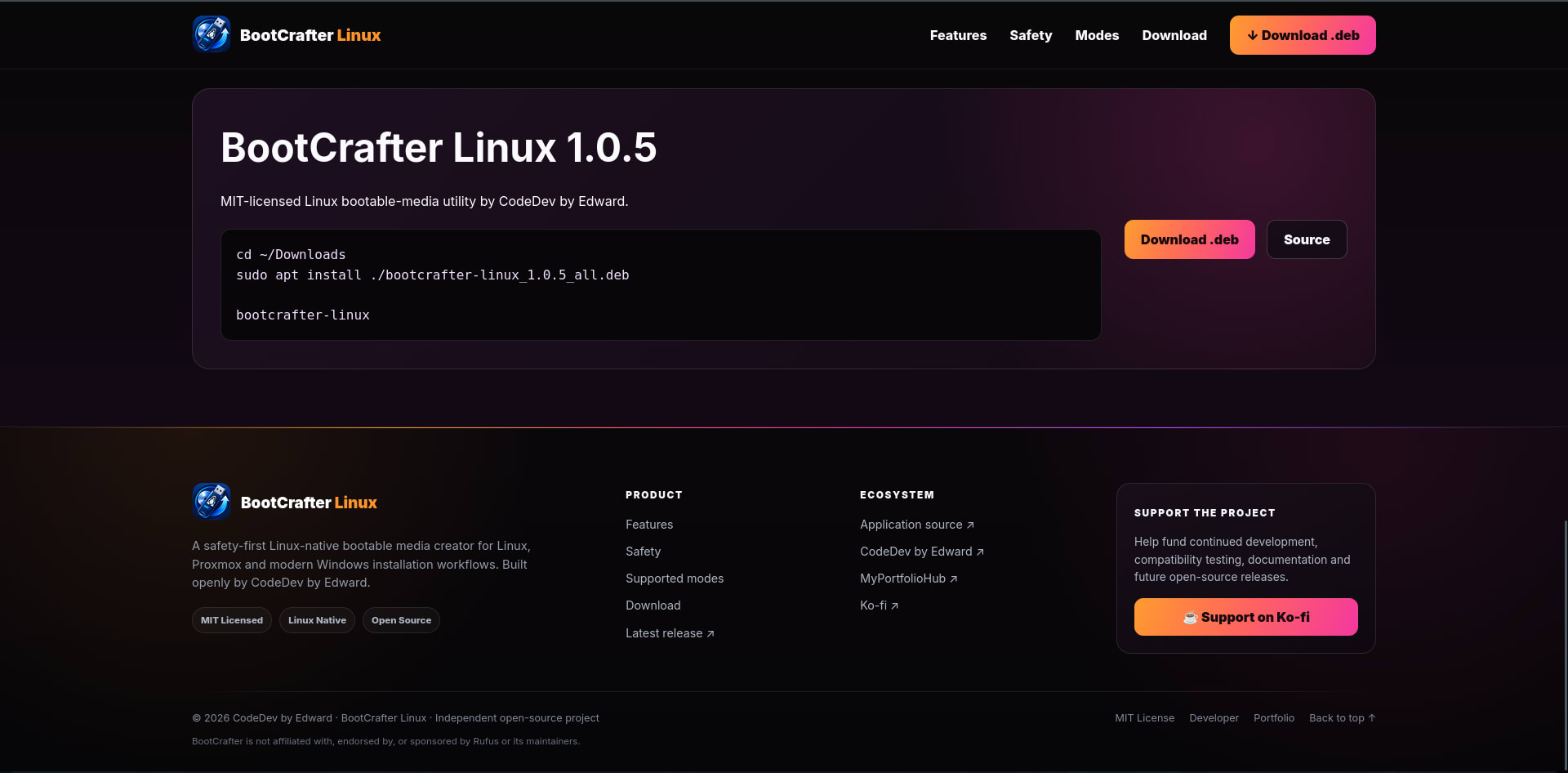Click the BootCrafter logo icon in header
Viewport: 1568px width, 773px height.
212,34
